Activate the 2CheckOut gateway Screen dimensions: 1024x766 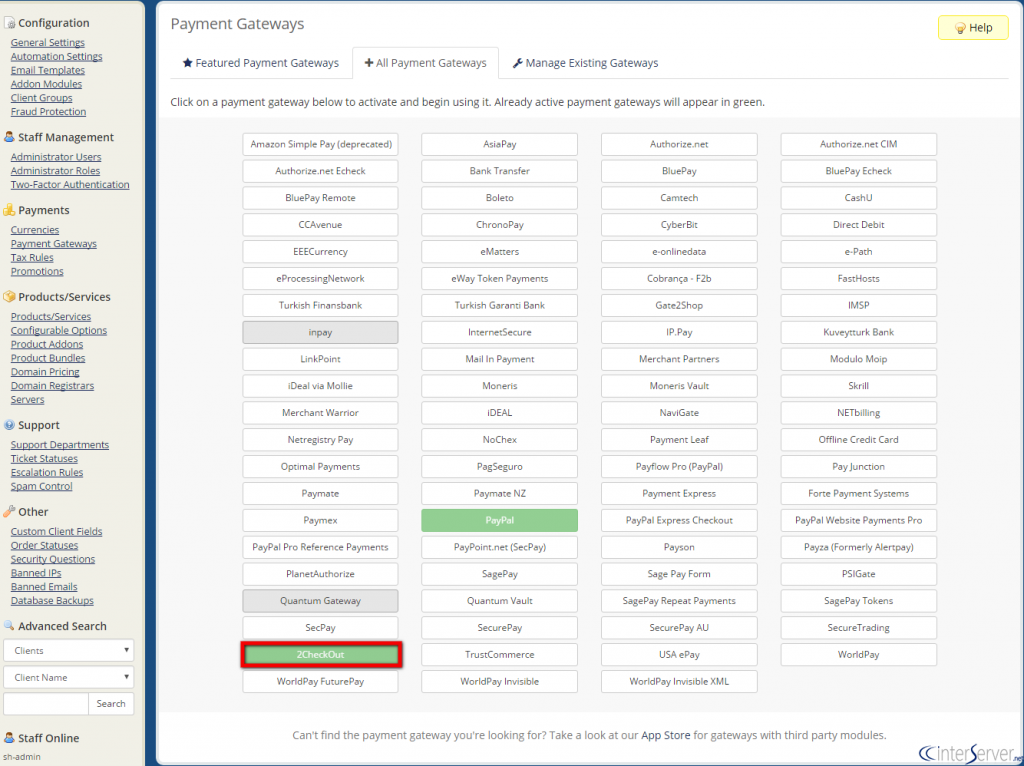320,654
